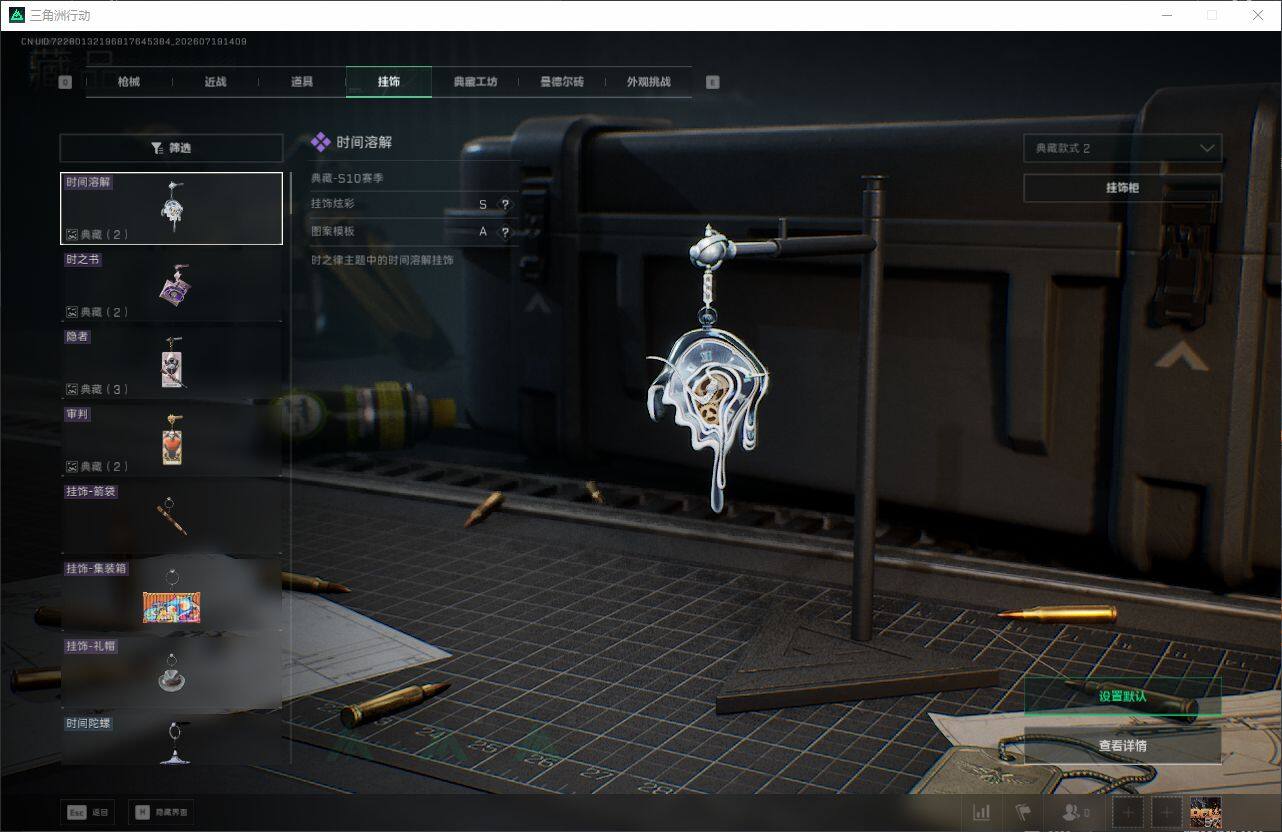The width and height of the screenshot is (1282, 832).
Task: Select the 时之书 charm thumbnail
Action: coord(171,286)
